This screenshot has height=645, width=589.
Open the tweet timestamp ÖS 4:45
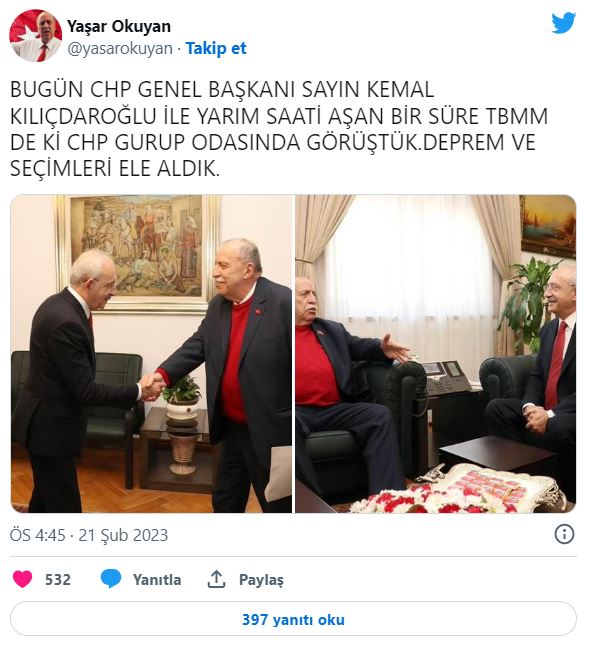point(37,535)
